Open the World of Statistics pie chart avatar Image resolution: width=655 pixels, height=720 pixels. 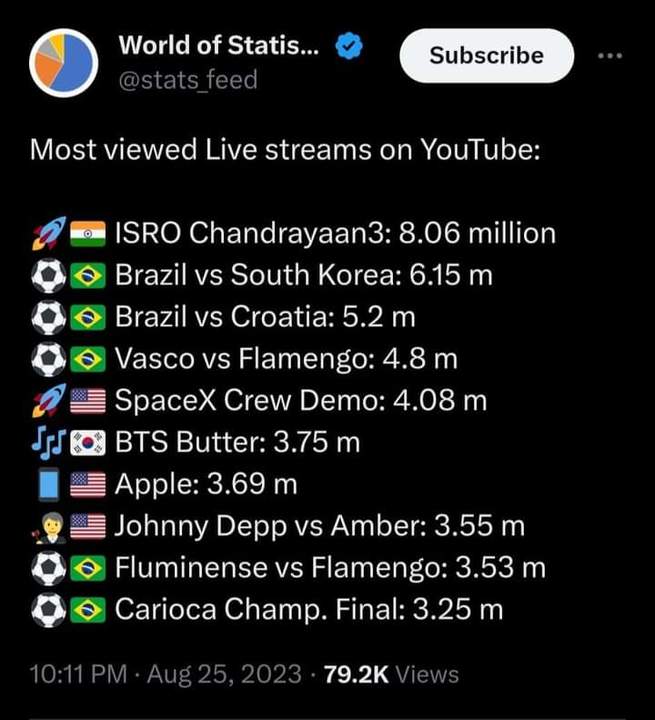tap(63, 63)
